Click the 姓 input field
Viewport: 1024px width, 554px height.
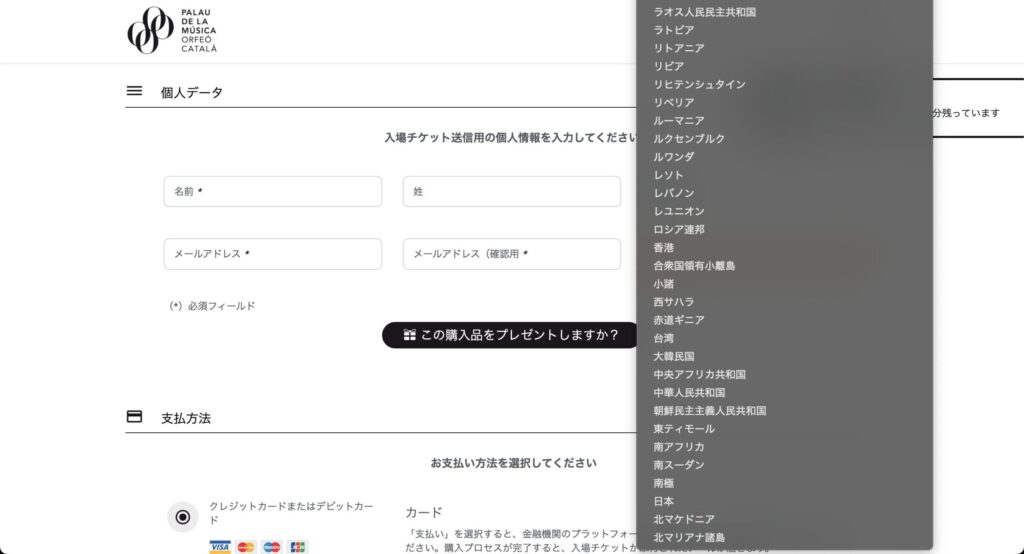[511, 192]
